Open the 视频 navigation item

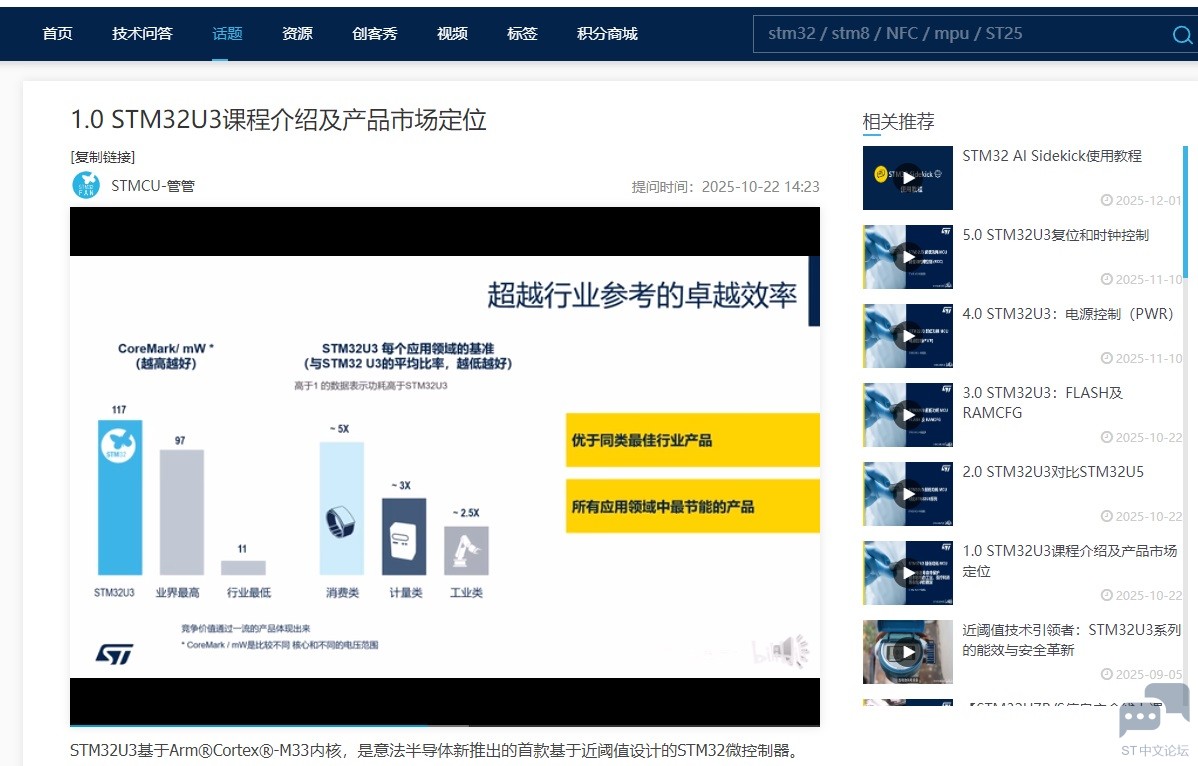point(452,34)
